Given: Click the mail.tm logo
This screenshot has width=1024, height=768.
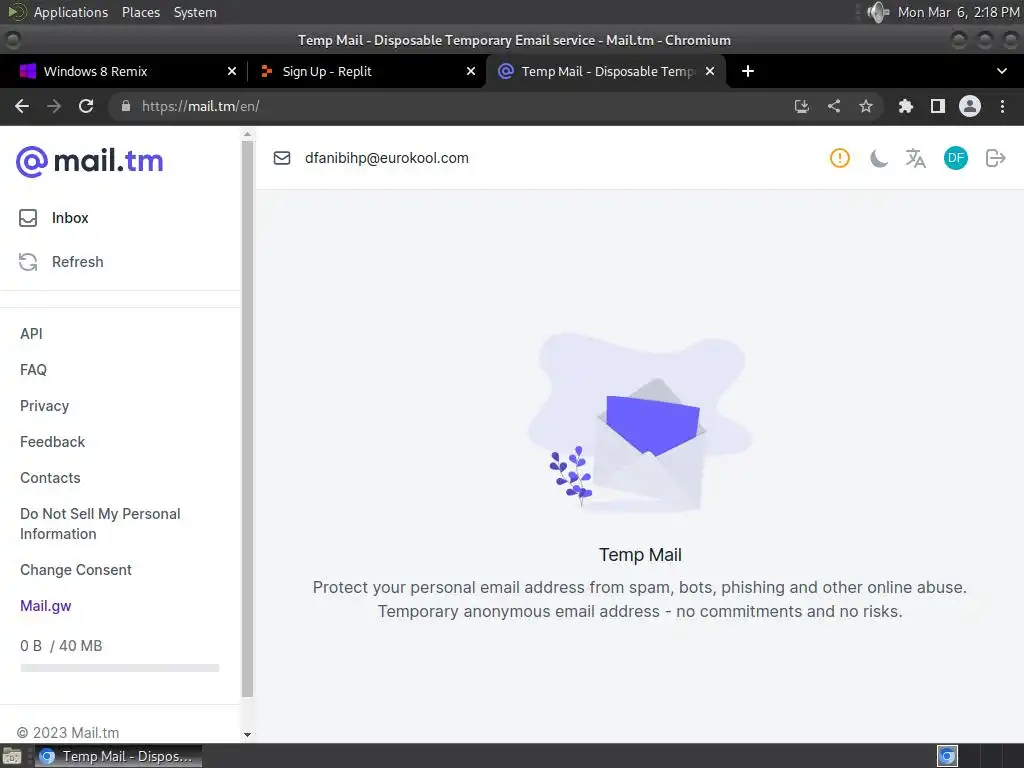Looking at the screenshot, I should 89,161.
